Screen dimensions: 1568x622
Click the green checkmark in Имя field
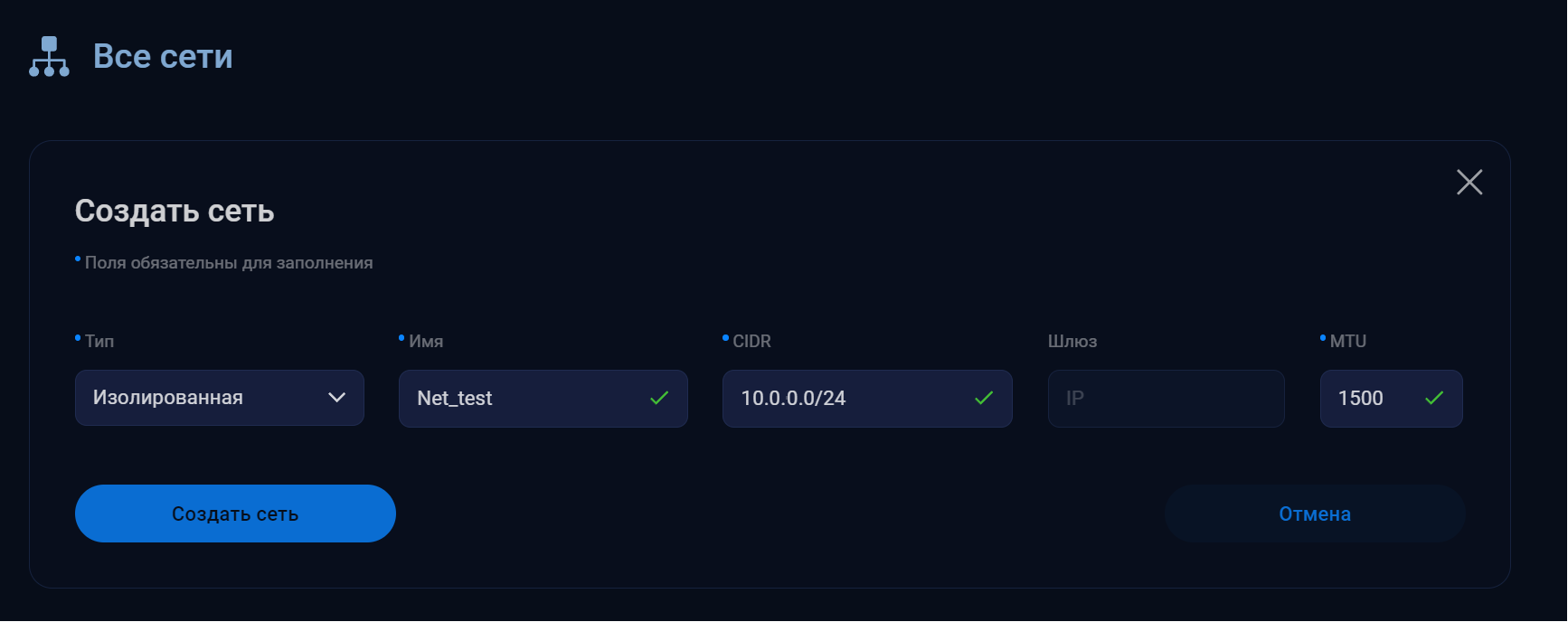(659, 398)
